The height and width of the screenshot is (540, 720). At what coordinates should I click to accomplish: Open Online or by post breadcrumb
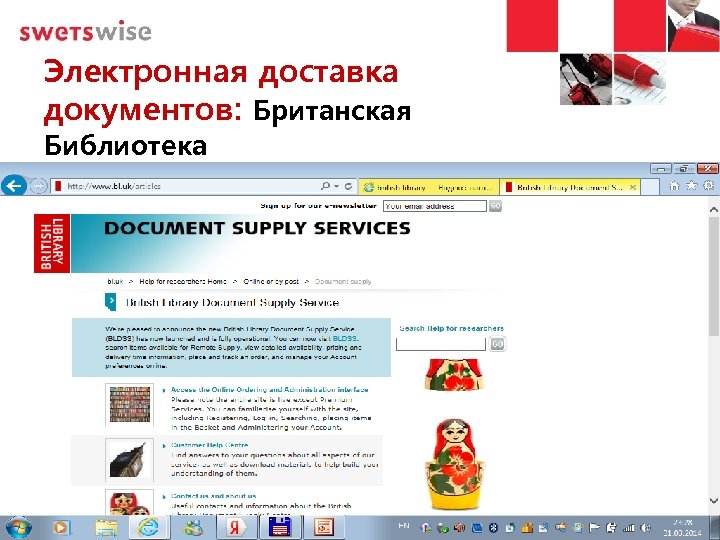pyautogui.click(x=271, y=281)
